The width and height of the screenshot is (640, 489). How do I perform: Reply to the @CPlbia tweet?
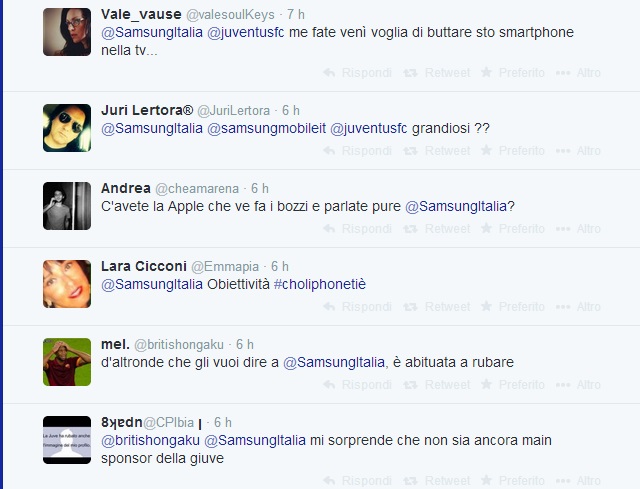(358, 480)
